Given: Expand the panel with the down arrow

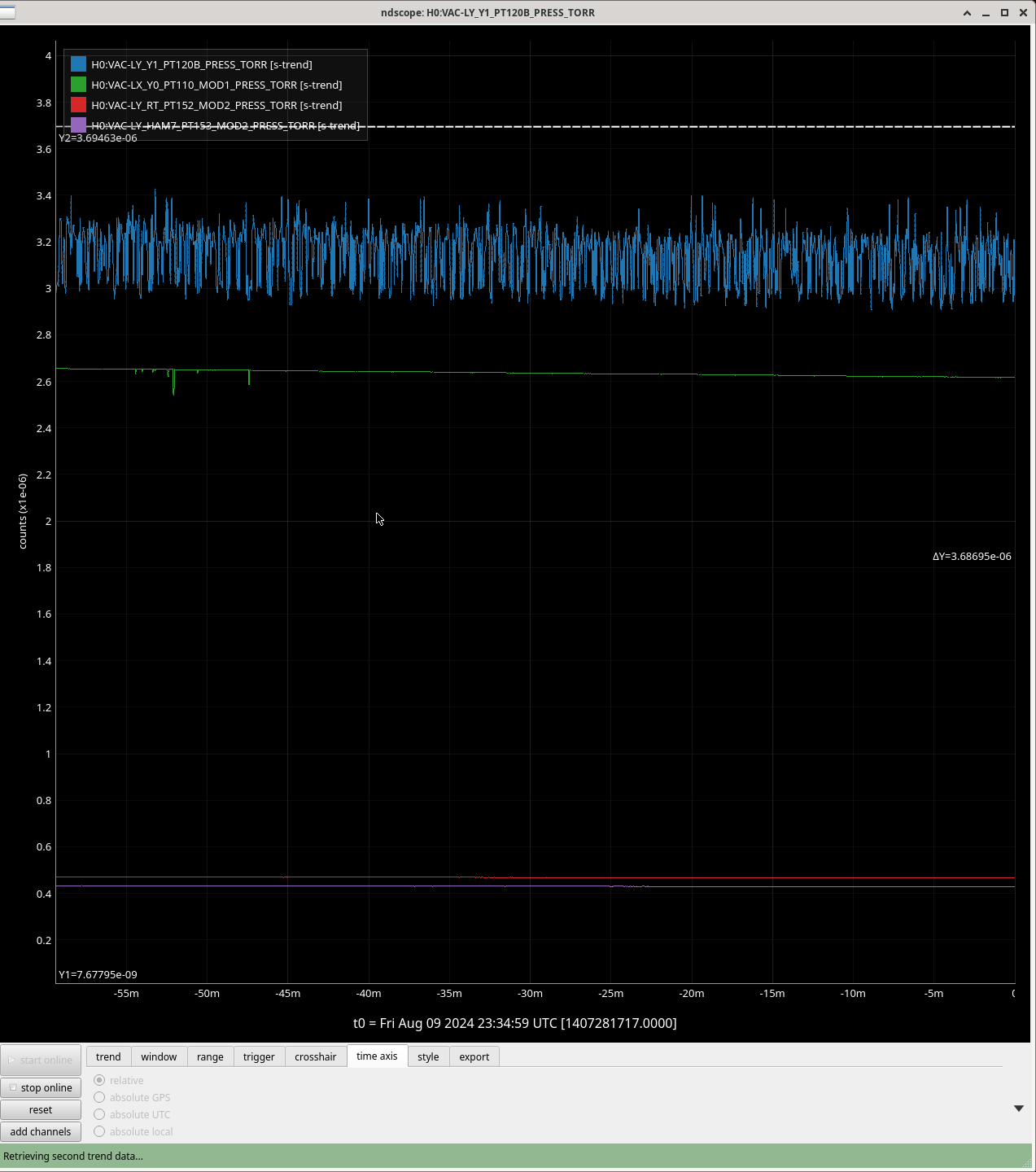Looking at the screenshot, I should click(x=1018, y=1109).
